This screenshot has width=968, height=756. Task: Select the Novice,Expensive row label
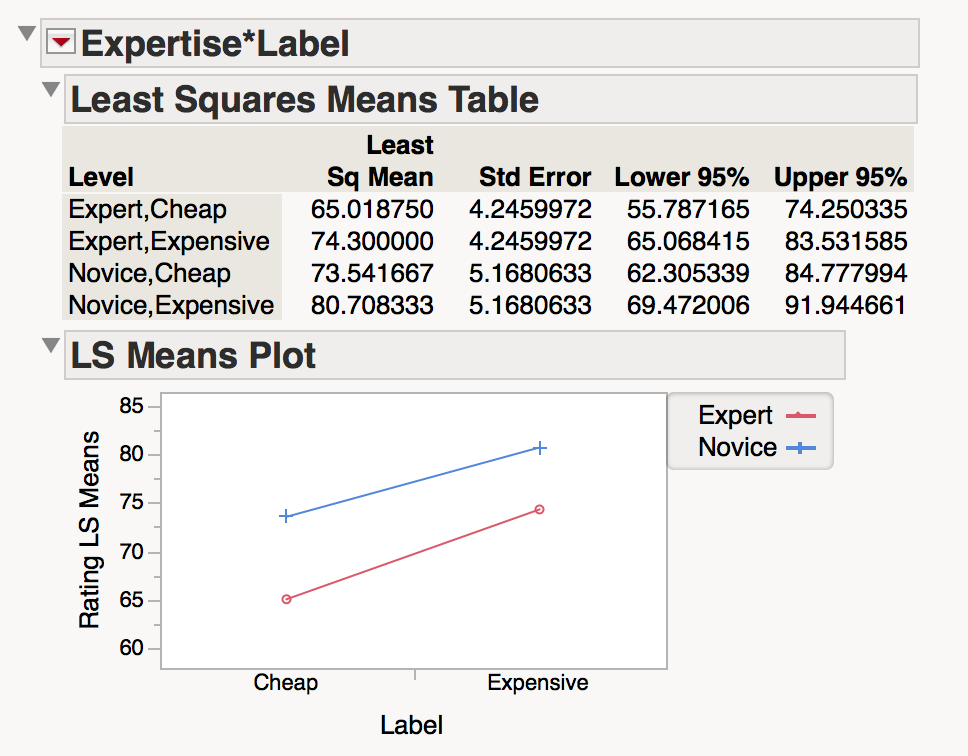point(171,305)
